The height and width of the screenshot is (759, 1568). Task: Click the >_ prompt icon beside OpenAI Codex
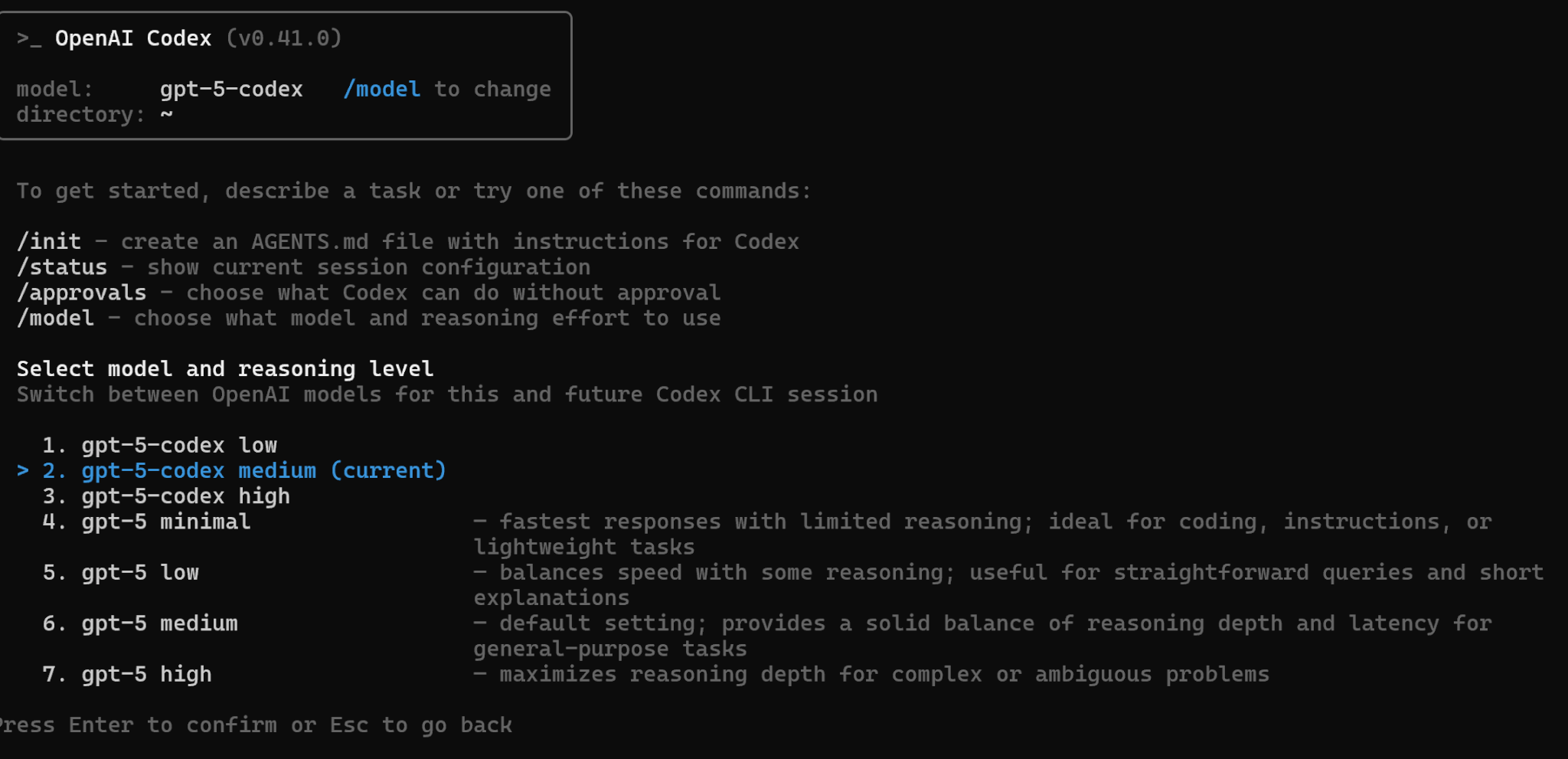(x=29, y=38)
